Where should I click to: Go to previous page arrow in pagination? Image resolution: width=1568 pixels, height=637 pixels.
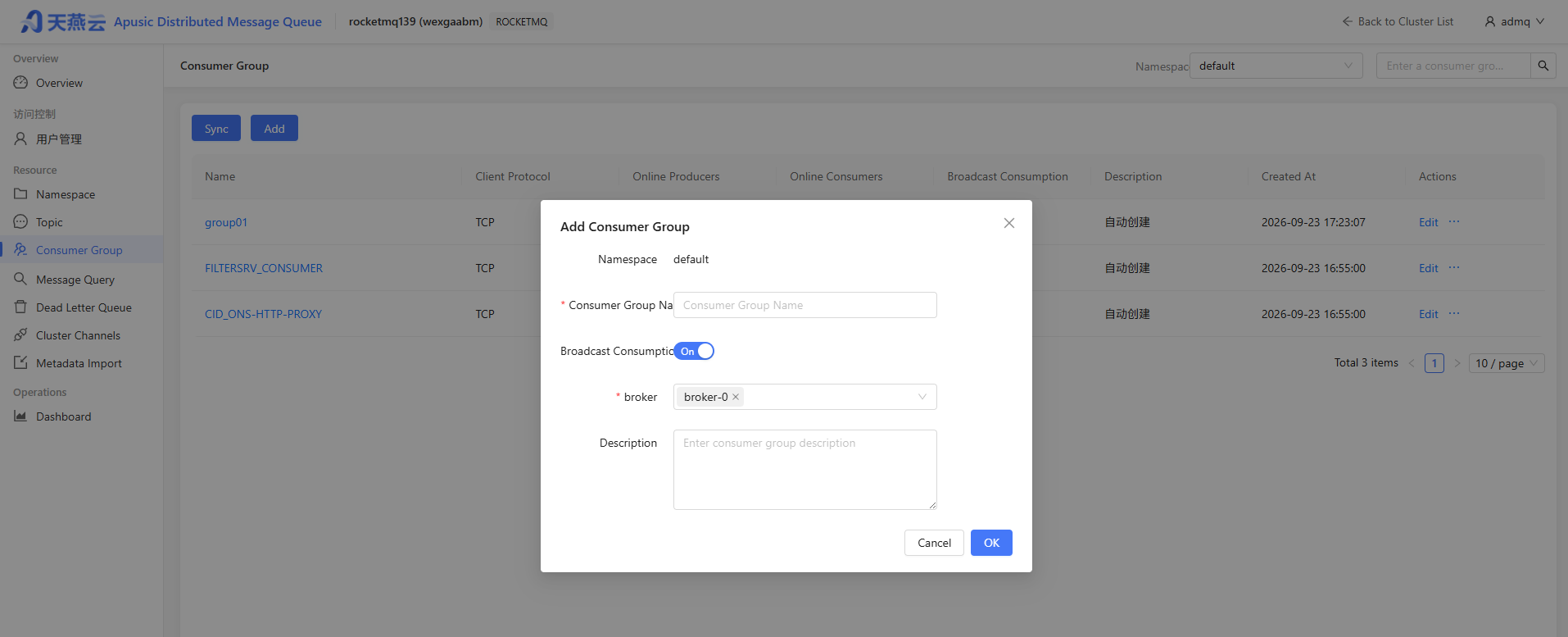point(1412,363)
